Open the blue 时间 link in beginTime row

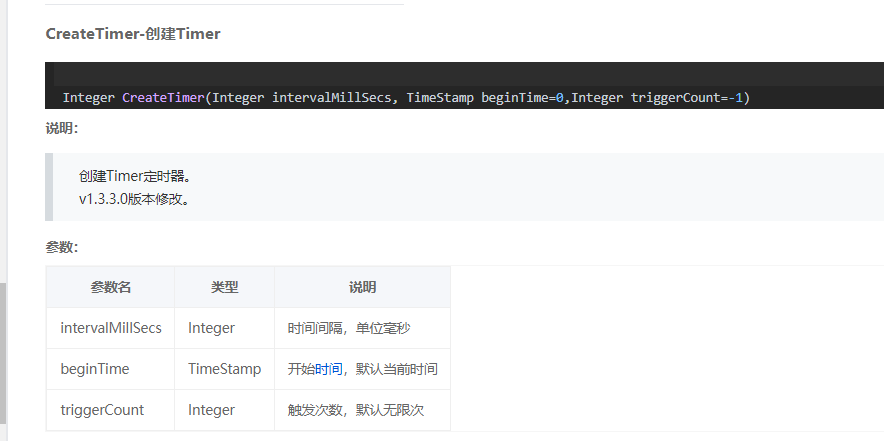(x=328, y=369)
